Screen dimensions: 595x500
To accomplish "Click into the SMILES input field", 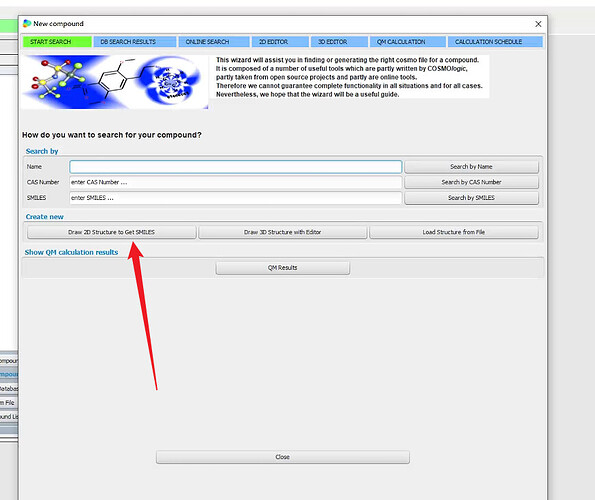I will tap(235, 198).
